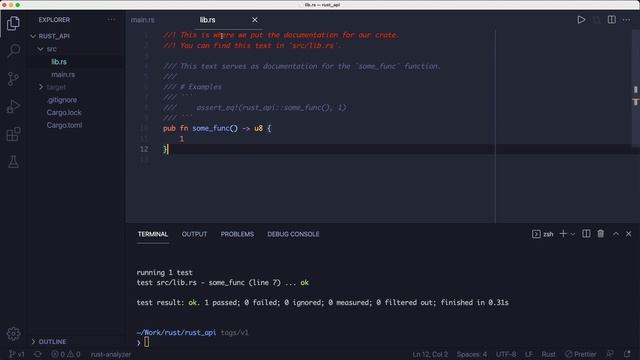Viewport: 640px width, 360px height.
Task: Click the UTF-8 encoding indicator
Action: pos(506,354)
